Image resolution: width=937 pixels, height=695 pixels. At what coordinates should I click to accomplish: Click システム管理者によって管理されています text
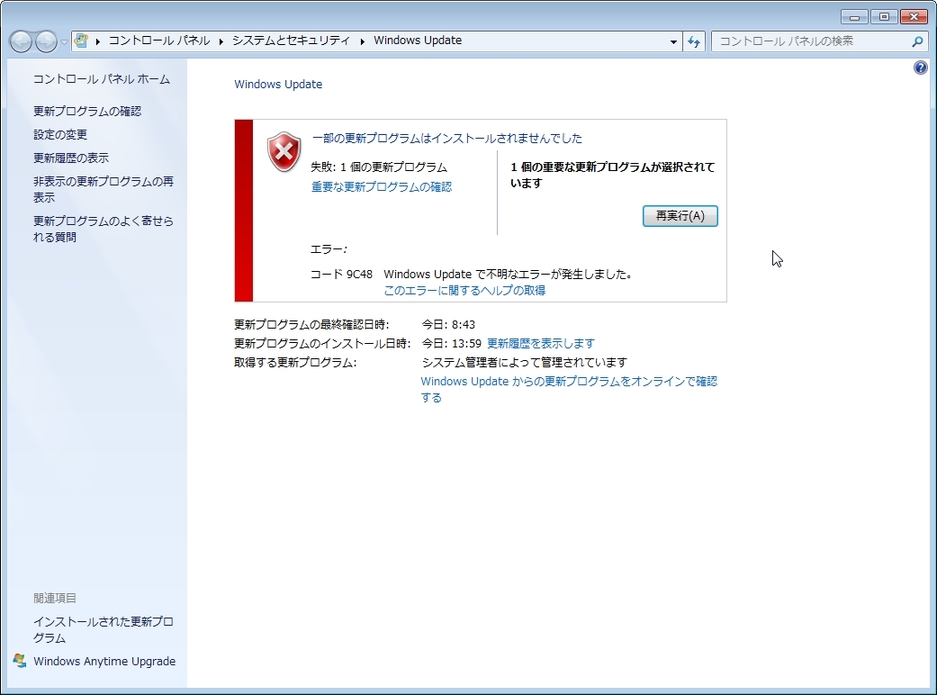pos(524,362)
